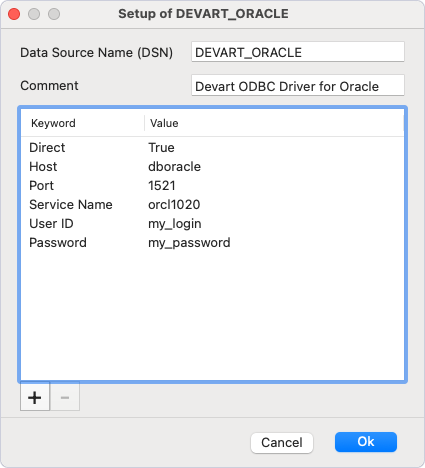Focus the Comment input field
The image size is (425, 468).
point(298,86)
